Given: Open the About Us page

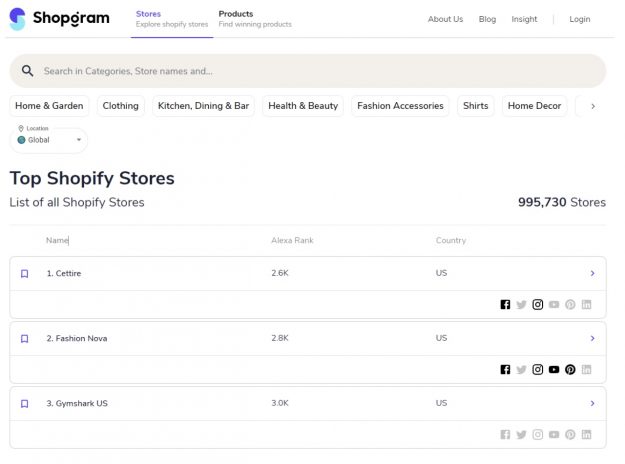Looking at the screenshot, I should tap(445, 19).
